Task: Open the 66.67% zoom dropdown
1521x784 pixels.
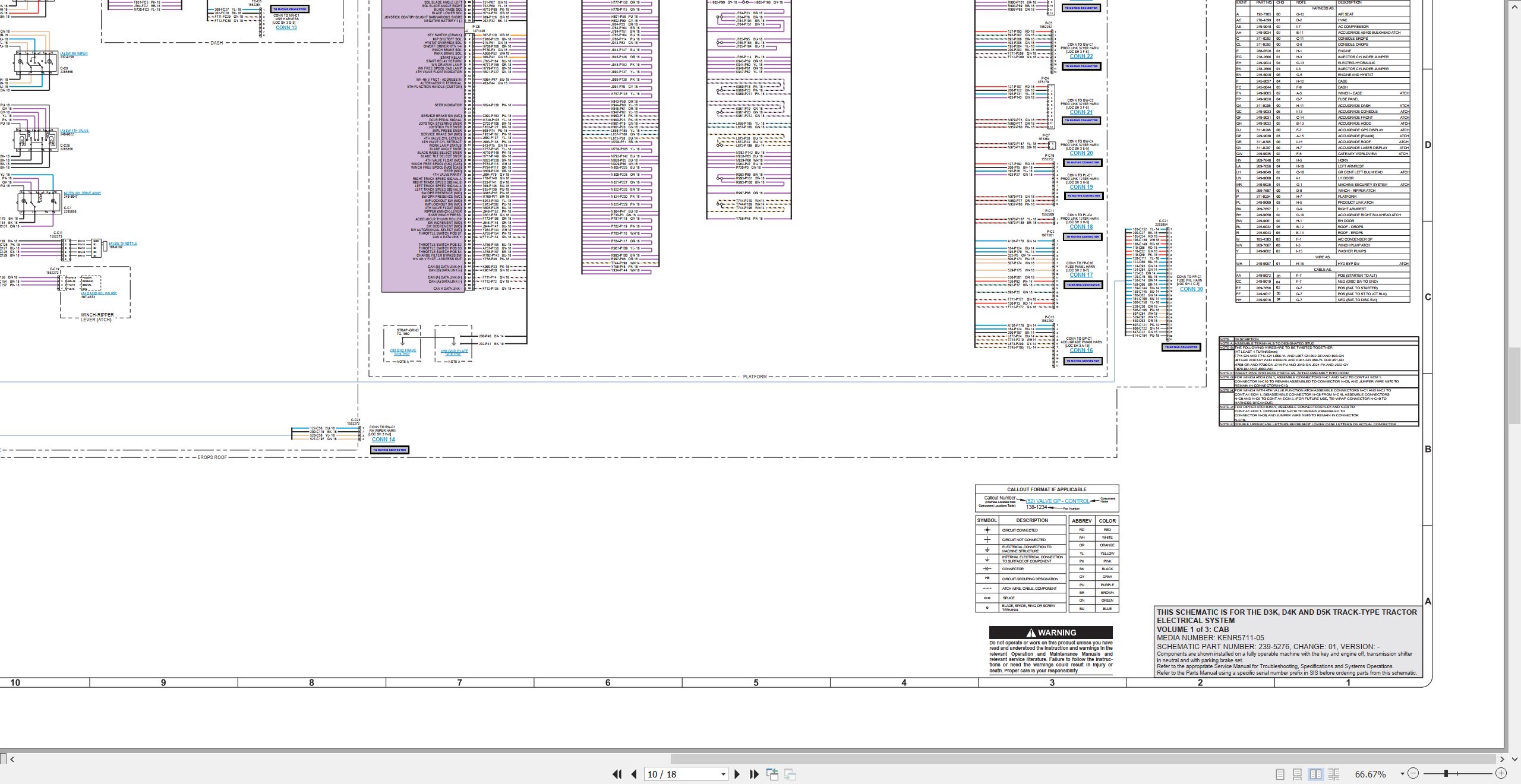Action: 1402,774
